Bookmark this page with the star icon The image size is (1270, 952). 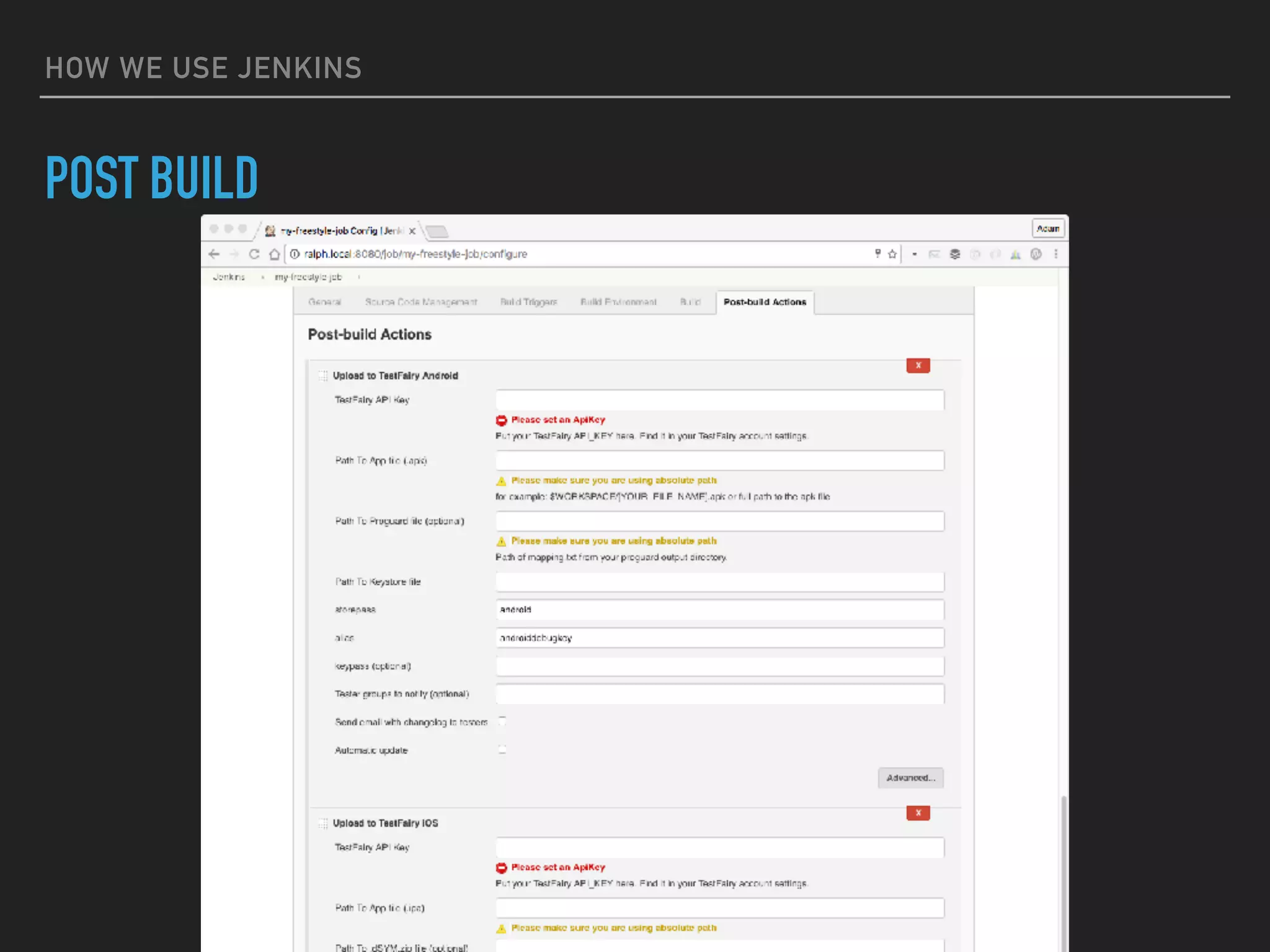pos(892,254)
